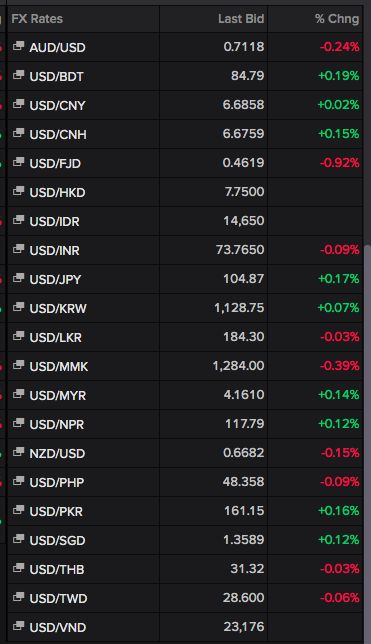Click the popup icon next to USD/HKD
The image size is (371, 644).
tap(18, 191)
